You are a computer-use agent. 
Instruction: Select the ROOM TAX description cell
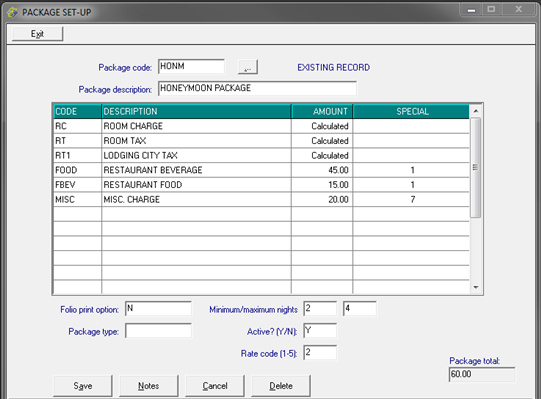tap(196, 141)
